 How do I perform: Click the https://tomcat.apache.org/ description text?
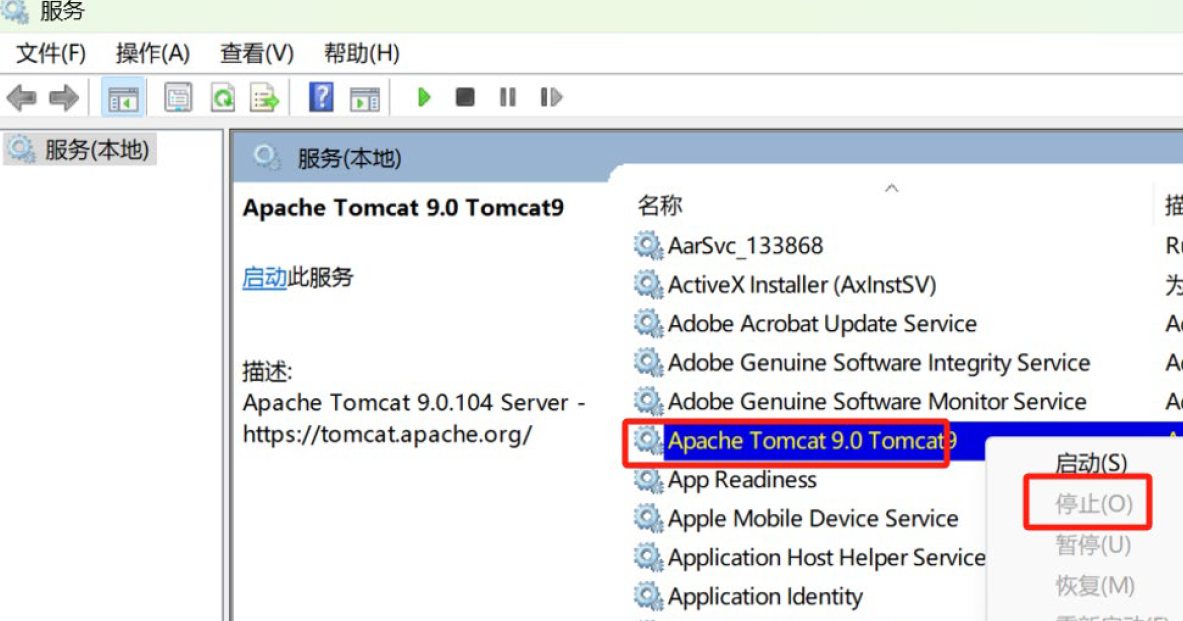pyautogui.click(x=387, y=435)
